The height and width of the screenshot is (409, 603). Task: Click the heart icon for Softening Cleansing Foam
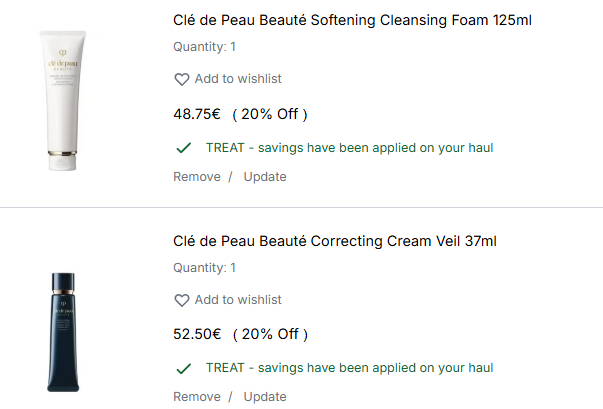(182, 79)
